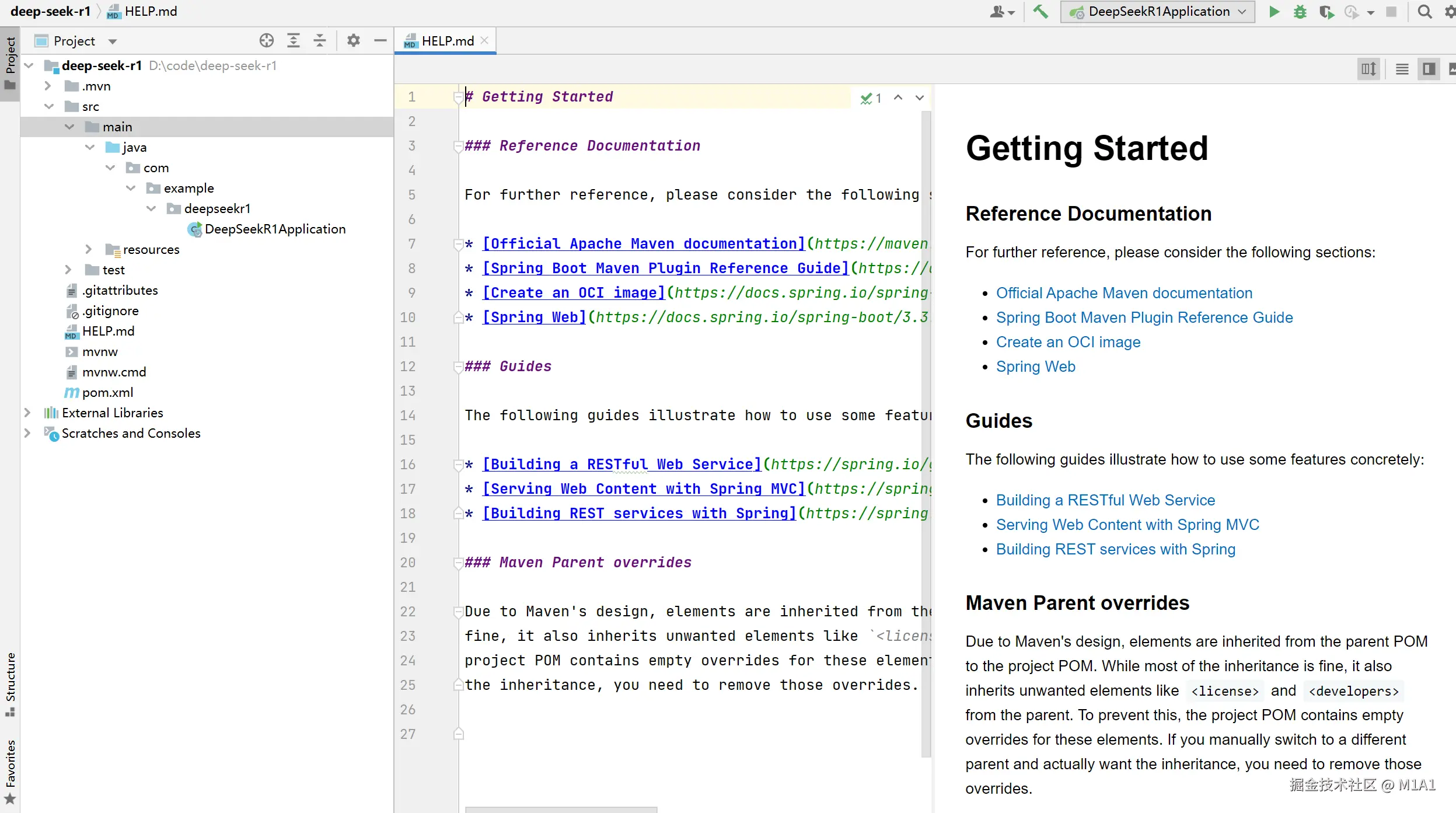Hide the Project panel using the minus icon

coord(380,40)
